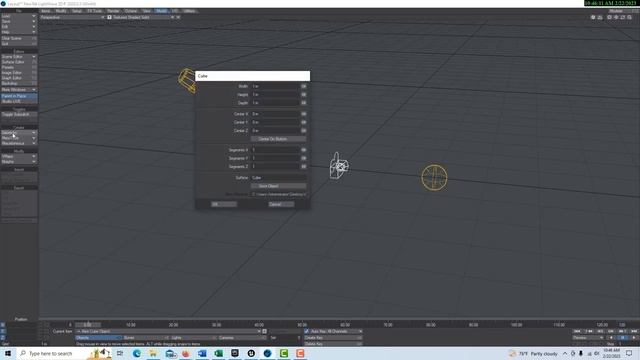Screen dimensions: 640x360
Task: Open Unreal Engine from the taskbar
Action: (251, 353)
